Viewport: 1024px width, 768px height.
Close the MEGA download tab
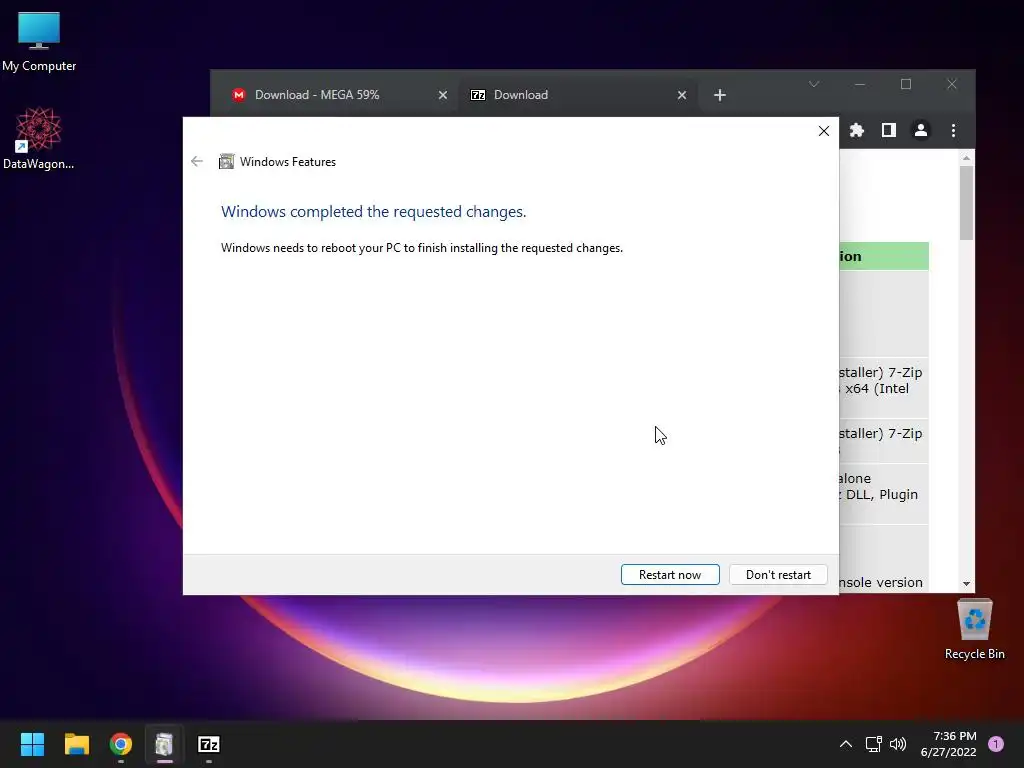tap(443, 95)
